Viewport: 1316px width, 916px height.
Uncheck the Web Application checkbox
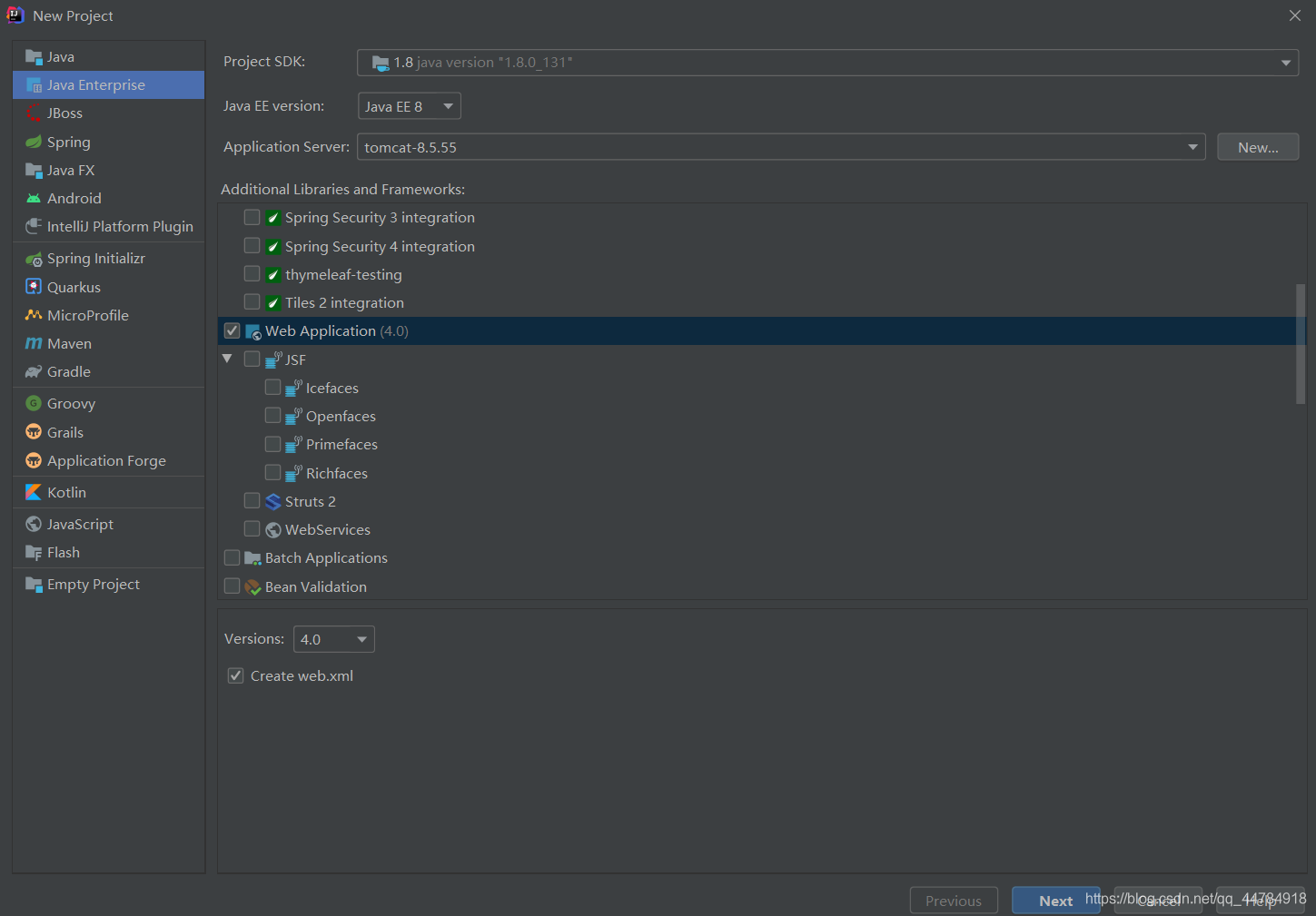pos(233,331)
